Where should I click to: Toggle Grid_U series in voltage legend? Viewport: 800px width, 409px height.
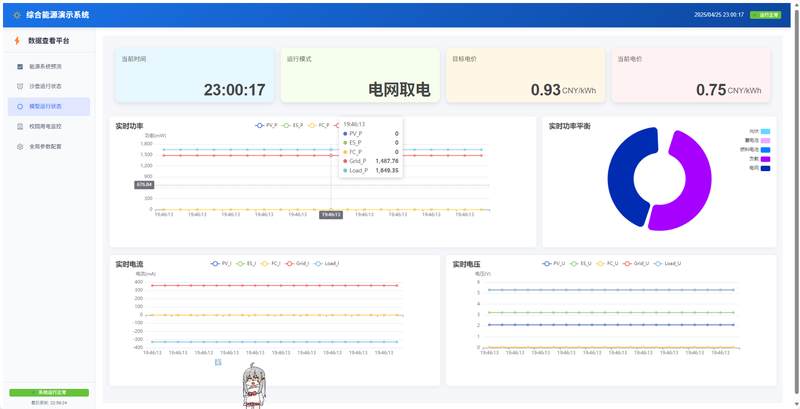click(x=636, y=264)
